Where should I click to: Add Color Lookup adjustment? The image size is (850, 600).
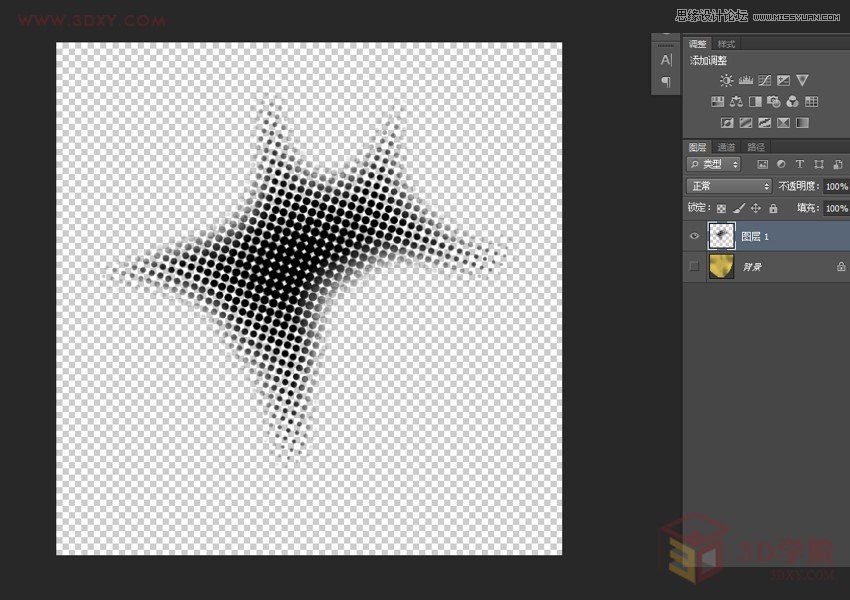coord(812,101)
